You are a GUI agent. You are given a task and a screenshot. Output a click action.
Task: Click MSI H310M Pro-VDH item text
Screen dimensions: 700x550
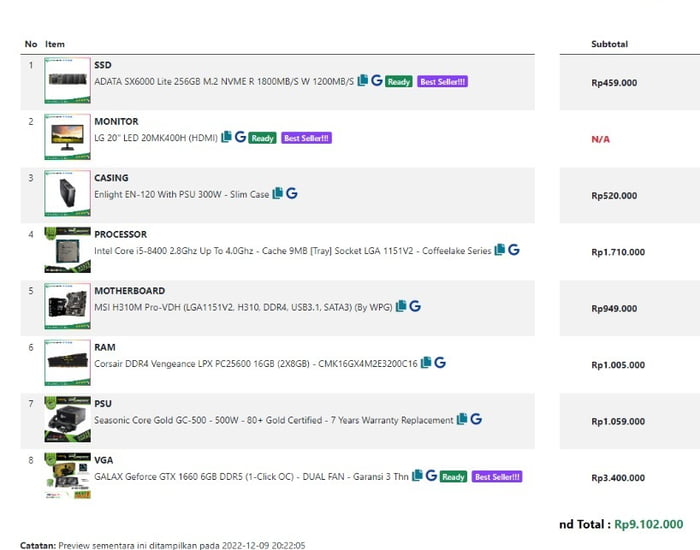click(x=243, y=308)
